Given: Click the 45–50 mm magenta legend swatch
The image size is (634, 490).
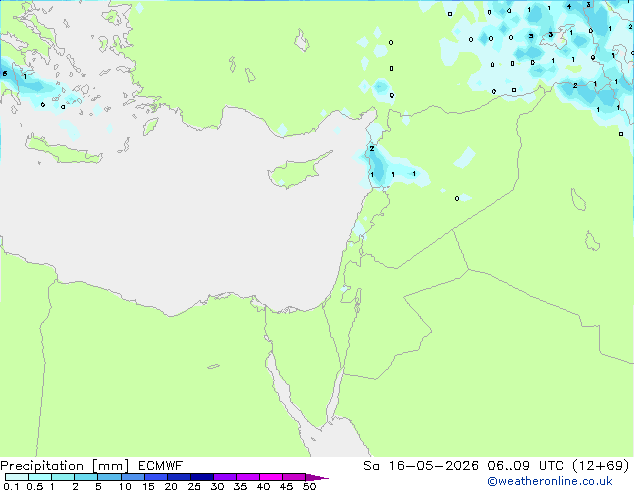Looking at the screenshot, I should click(294, 477).
